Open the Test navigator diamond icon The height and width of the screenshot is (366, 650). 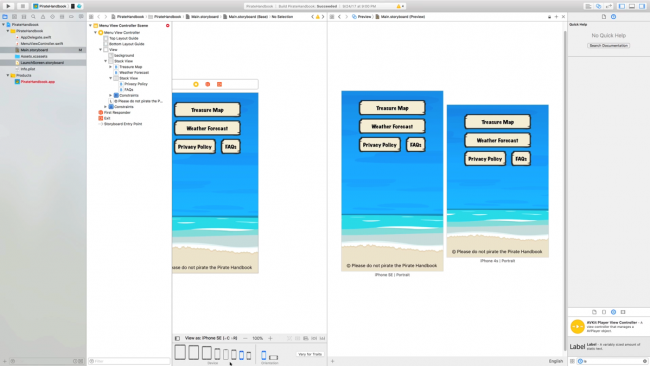(52, 17)
